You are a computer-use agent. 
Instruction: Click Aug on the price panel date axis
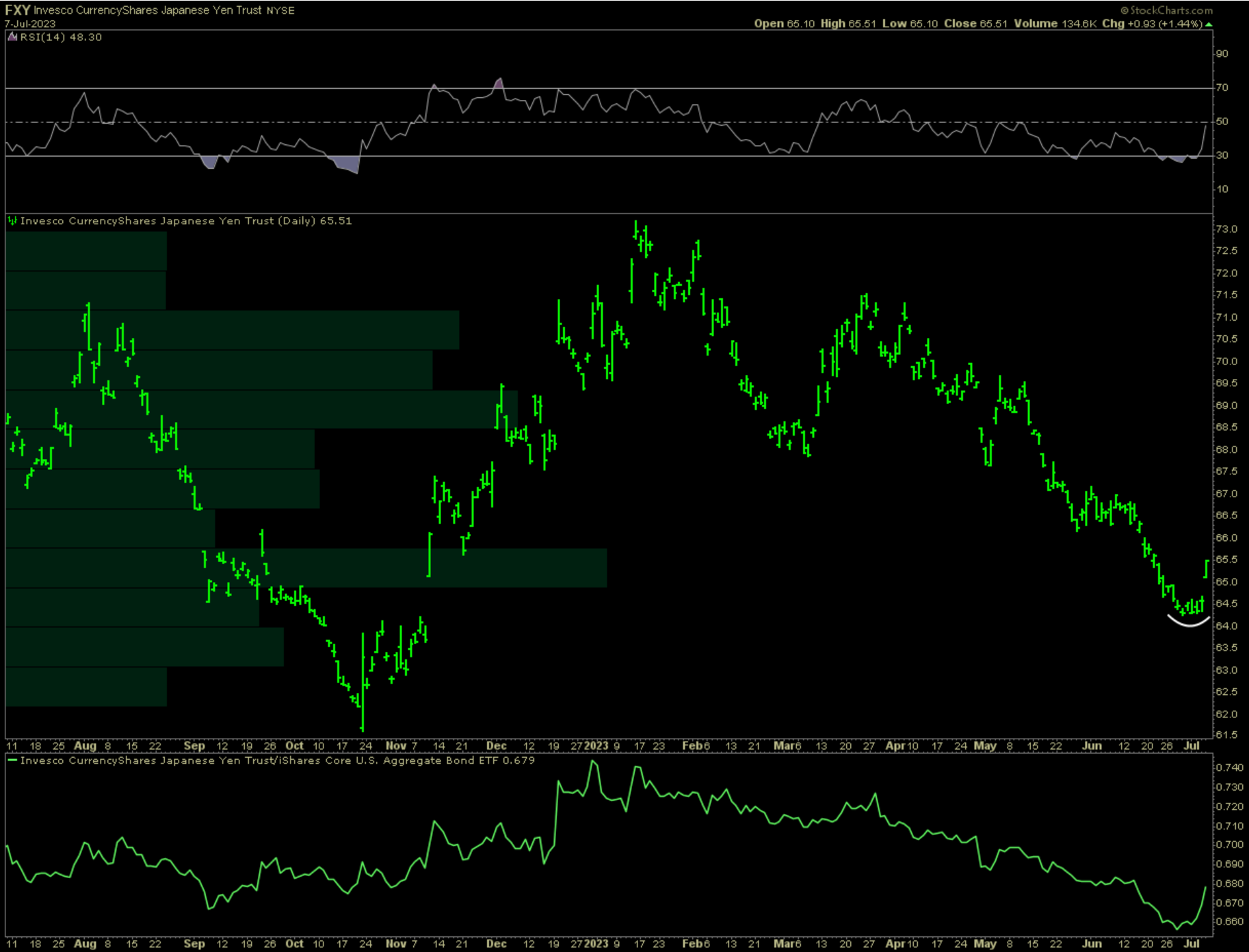point(86,746)
